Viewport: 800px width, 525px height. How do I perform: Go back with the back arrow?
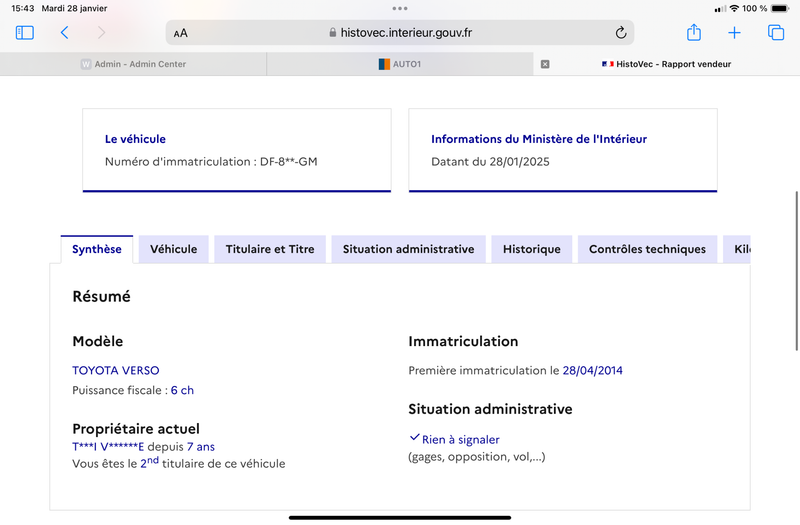[64, 33]
